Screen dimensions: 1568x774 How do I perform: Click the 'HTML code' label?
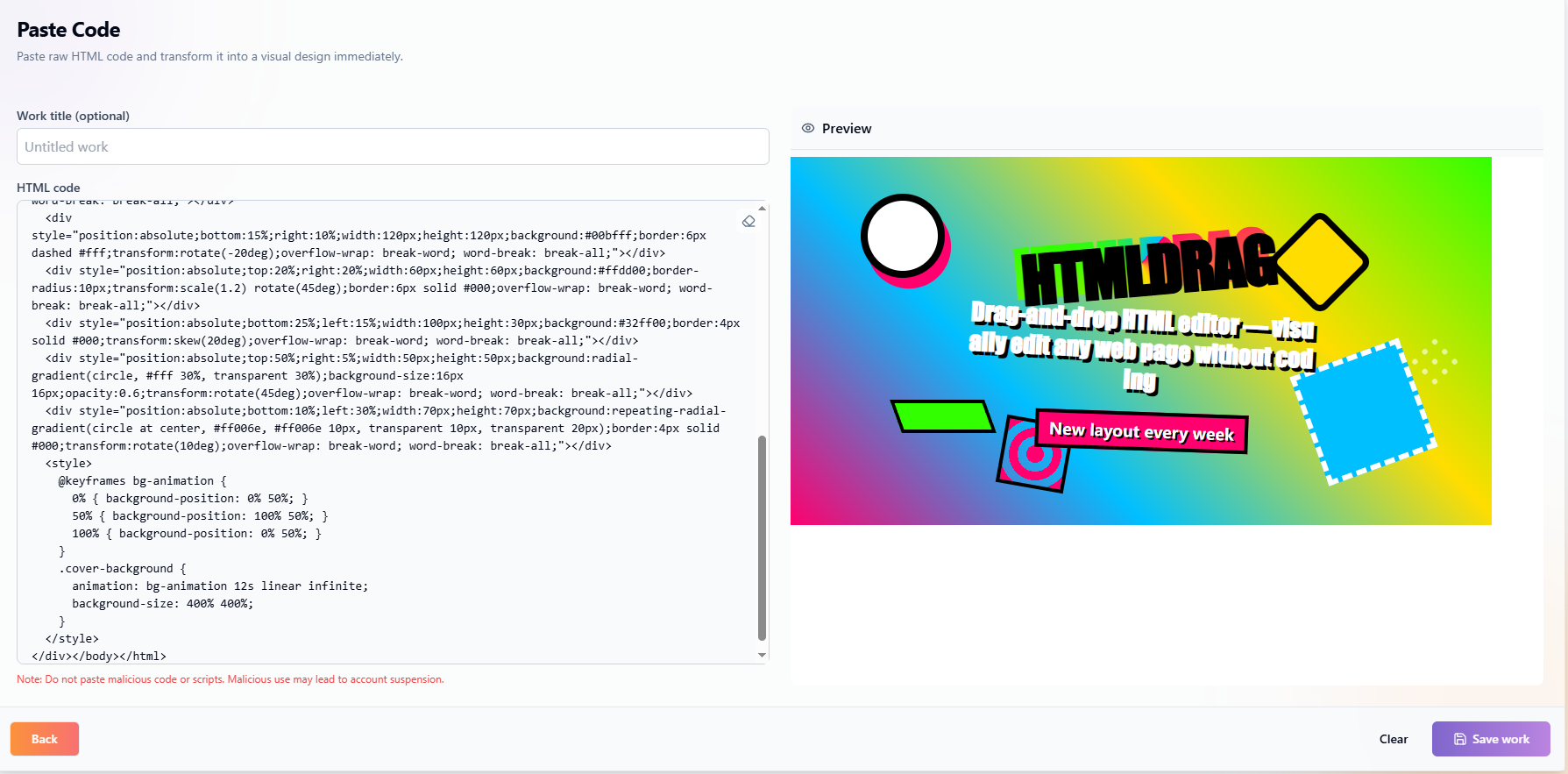[48, 188]
